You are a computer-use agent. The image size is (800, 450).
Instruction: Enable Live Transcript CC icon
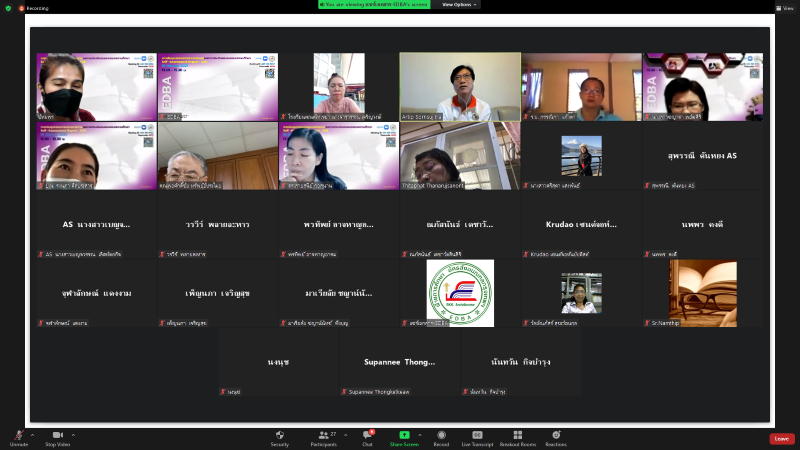click(477, 435)
